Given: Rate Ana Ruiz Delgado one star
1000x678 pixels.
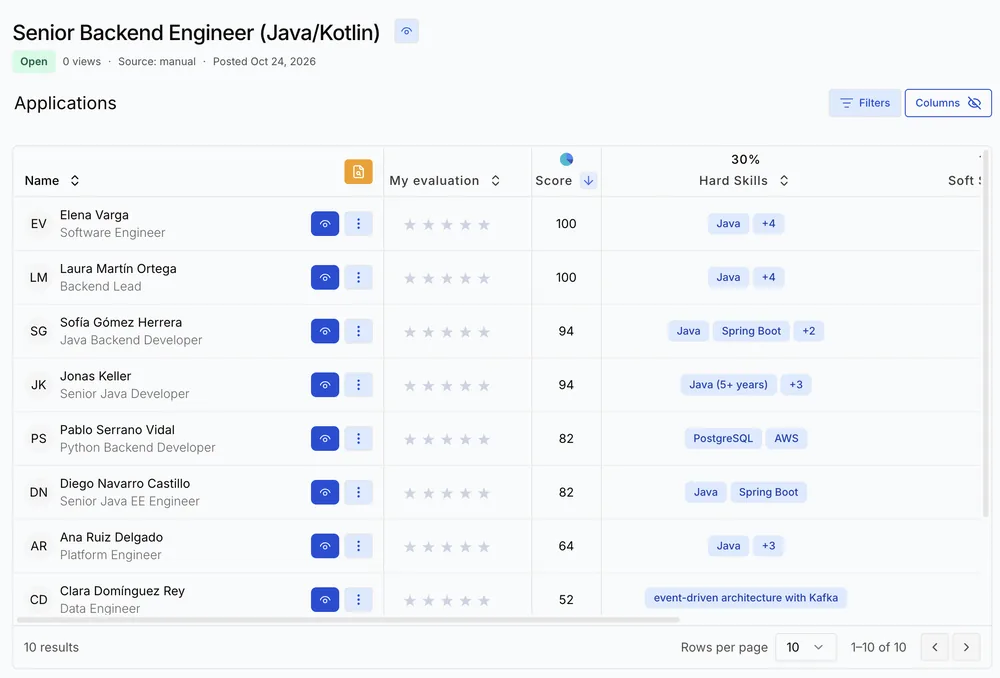Looking at the screenshot, I should pyautogui.click(x=410, y=547).
